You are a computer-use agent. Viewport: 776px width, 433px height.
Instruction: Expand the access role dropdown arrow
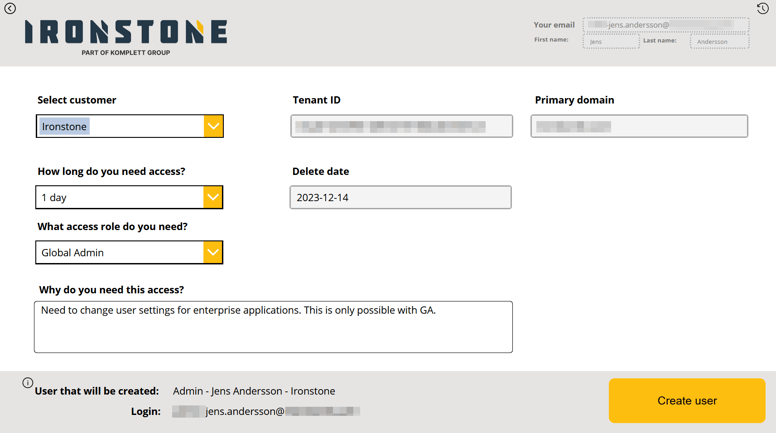pos(213,252)
